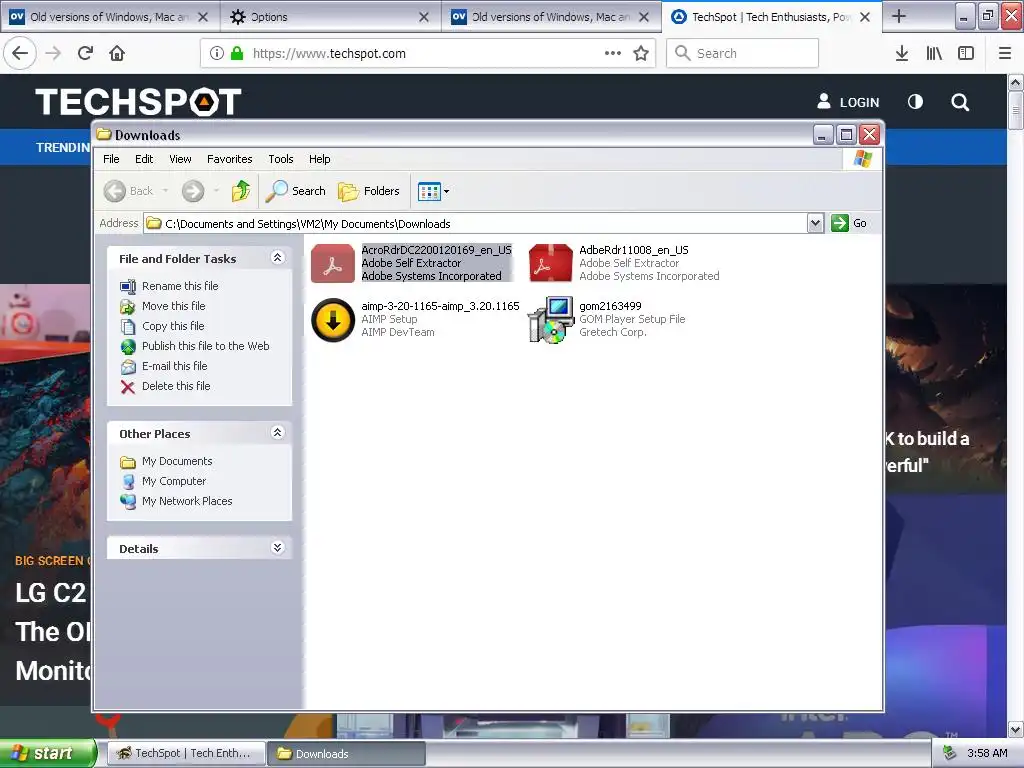Open the View menu
Image resolution: width=1024 pixels, height=768 pixels.
180,159
